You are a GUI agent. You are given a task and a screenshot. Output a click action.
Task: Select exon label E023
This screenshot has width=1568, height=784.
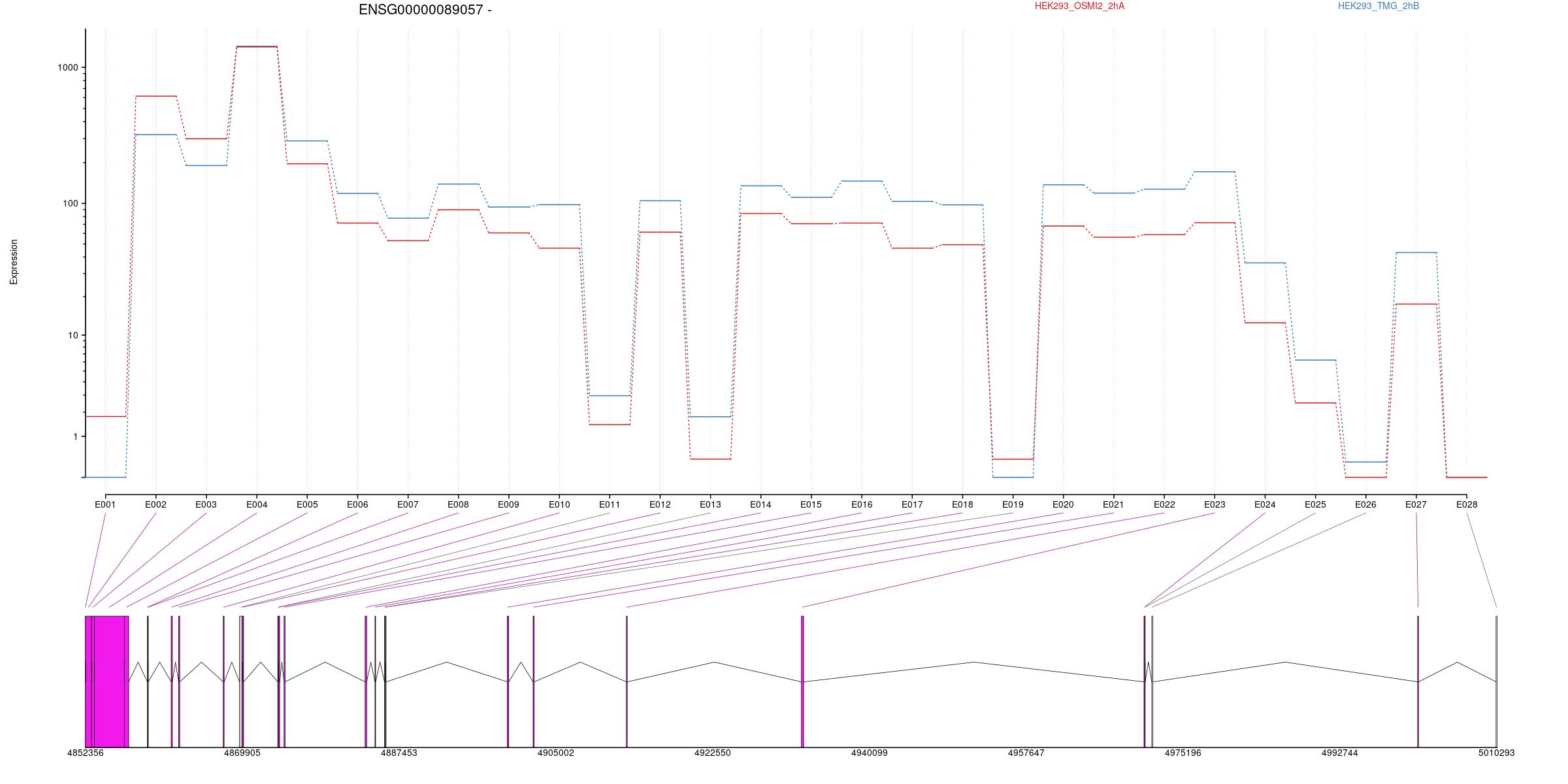coord(1215,504)
